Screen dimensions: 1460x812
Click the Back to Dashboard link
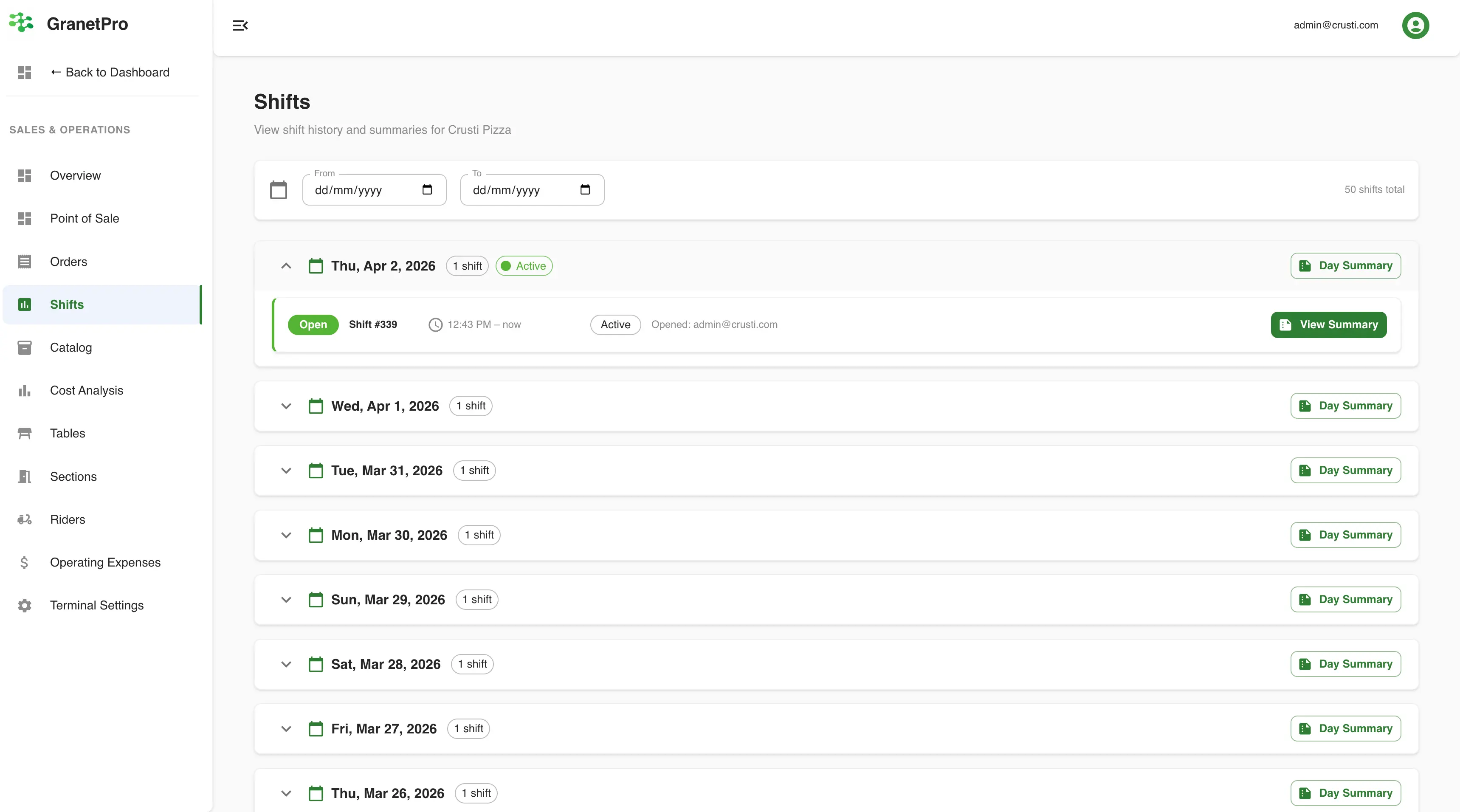coord(110,72)
